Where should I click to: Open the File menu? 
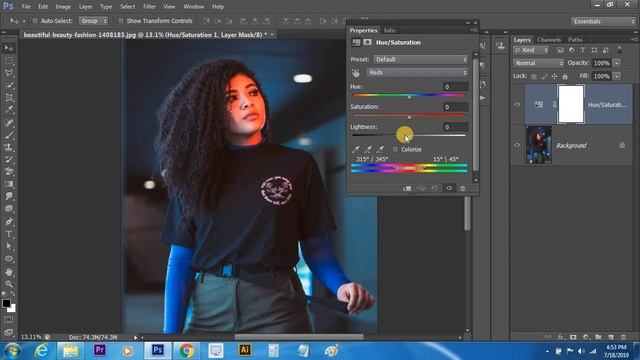tap(26, 7)
